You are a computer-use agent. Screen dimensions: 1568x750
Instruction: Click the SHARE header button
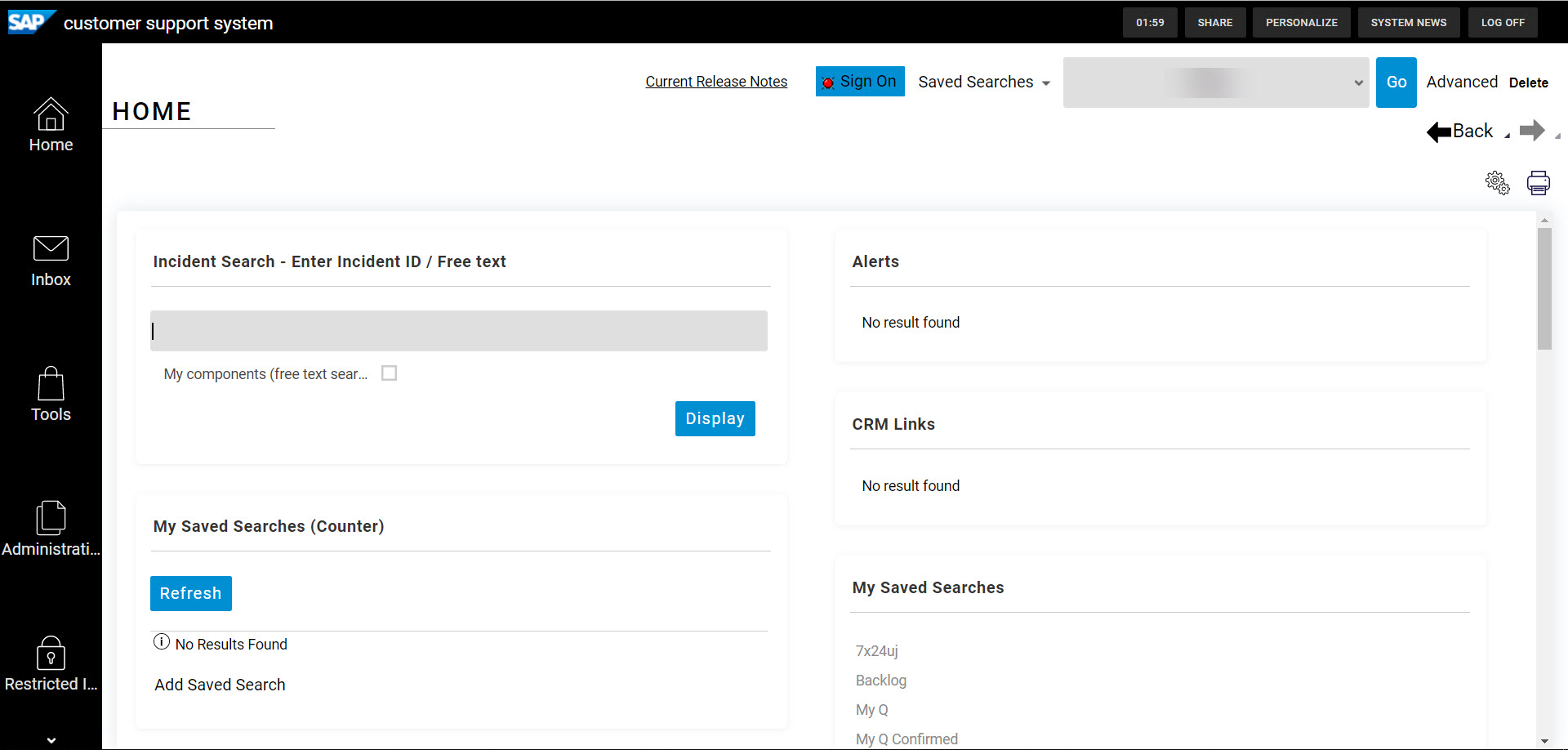point(1215,23)
